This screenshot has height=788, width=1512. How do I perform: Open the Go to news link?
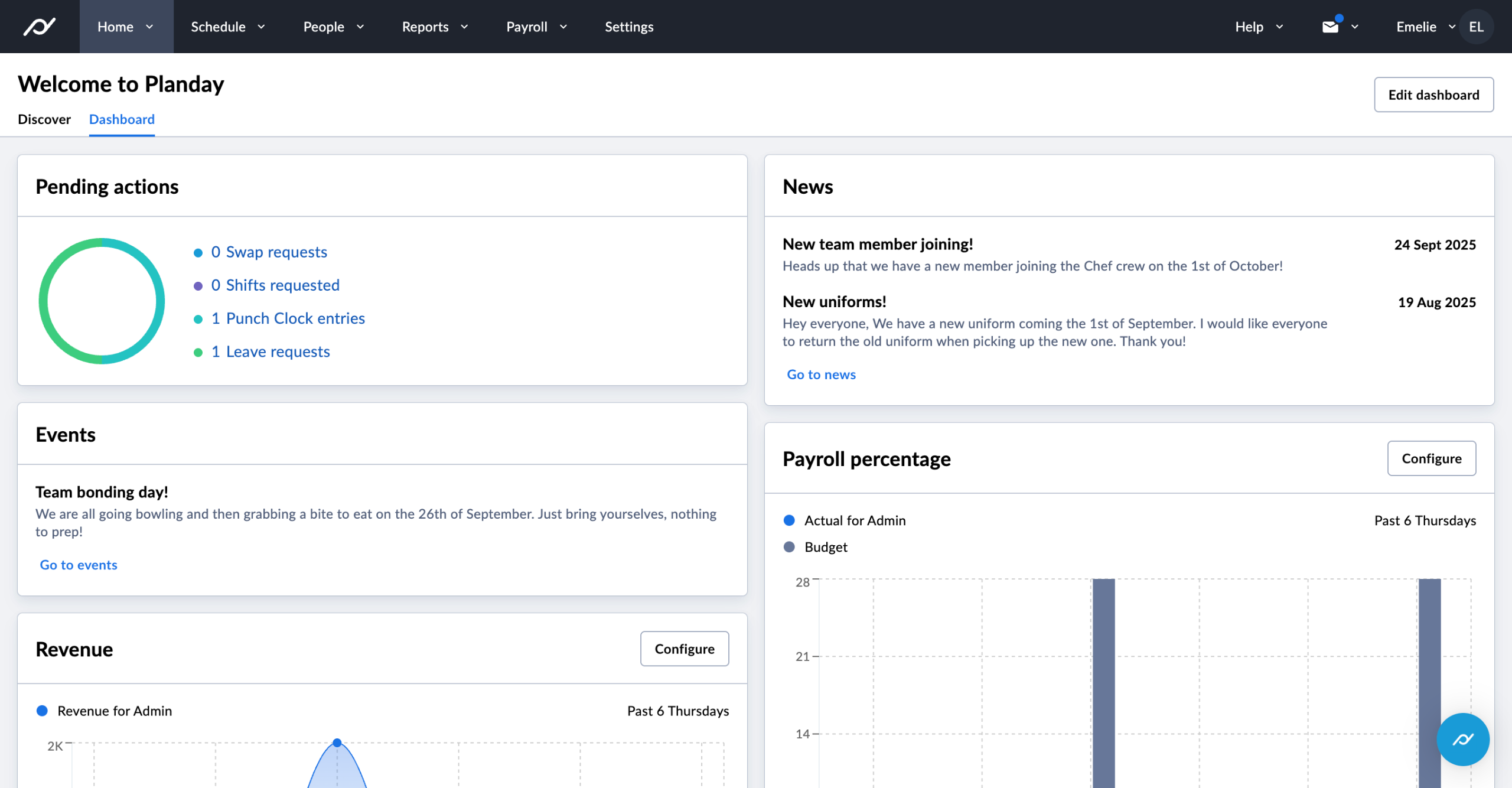tap(821, 375)
